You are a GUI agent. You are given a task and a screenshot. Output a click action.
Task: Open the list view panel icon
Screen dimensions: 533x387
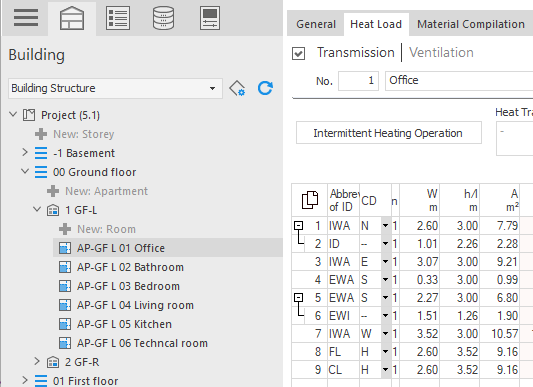pos(118,18)
